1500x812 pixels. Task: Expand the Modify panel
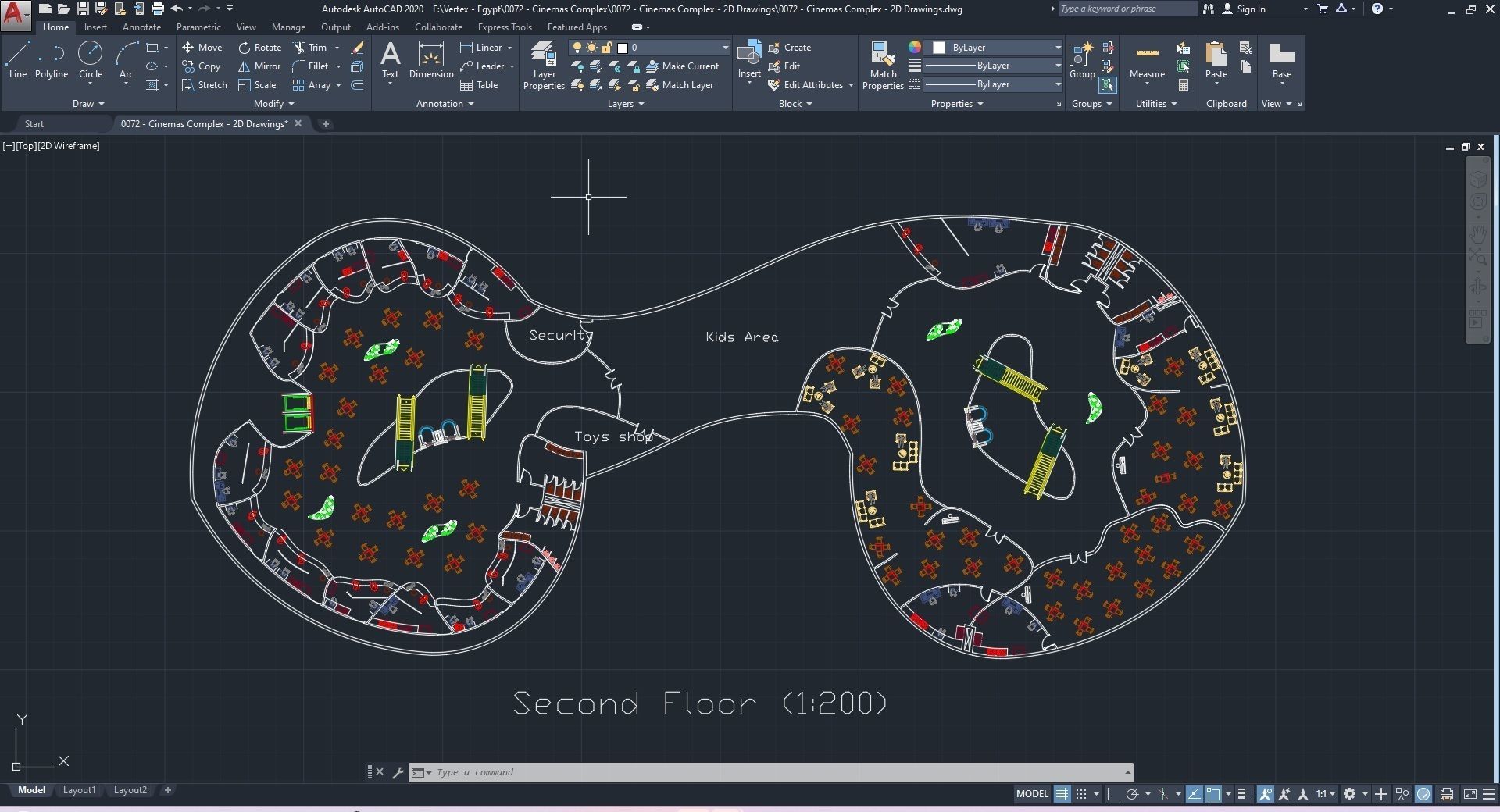[x=274, y=104]
